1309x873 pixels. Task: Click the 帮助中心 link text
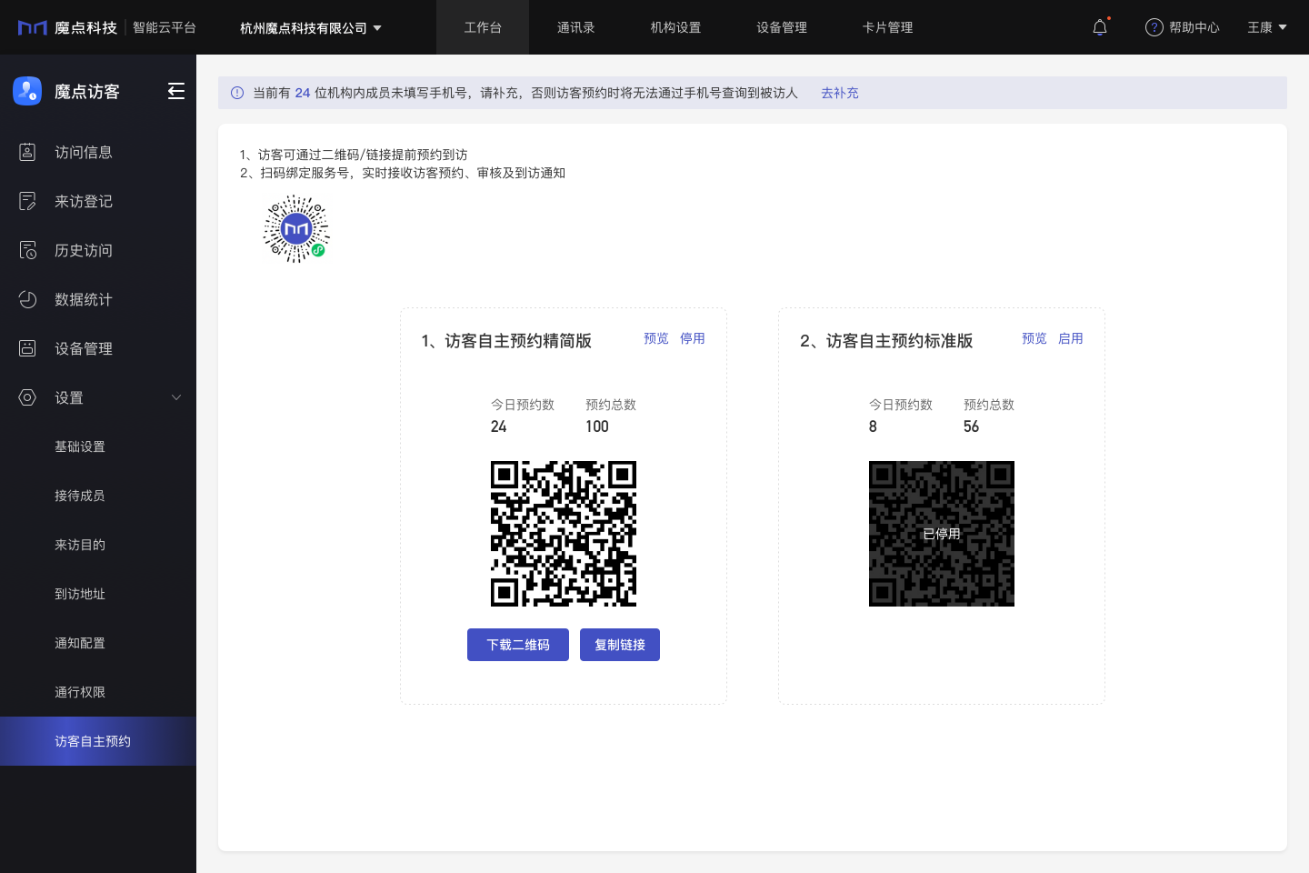(1195, 27)
